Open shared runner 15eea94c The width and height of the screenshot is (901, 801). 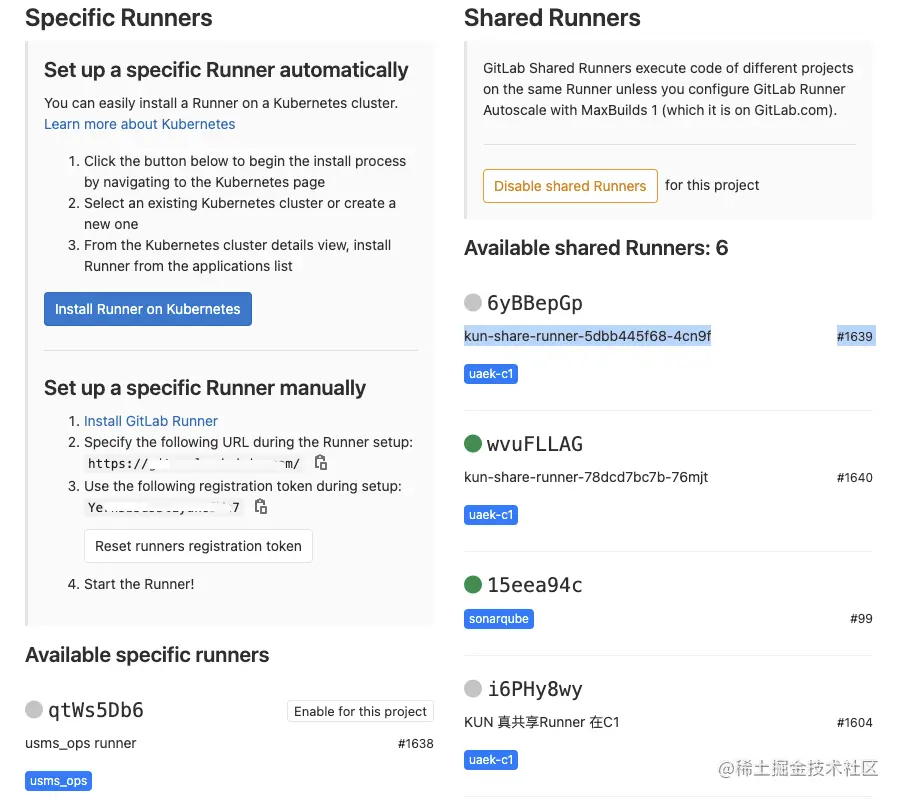click(534, 585)
